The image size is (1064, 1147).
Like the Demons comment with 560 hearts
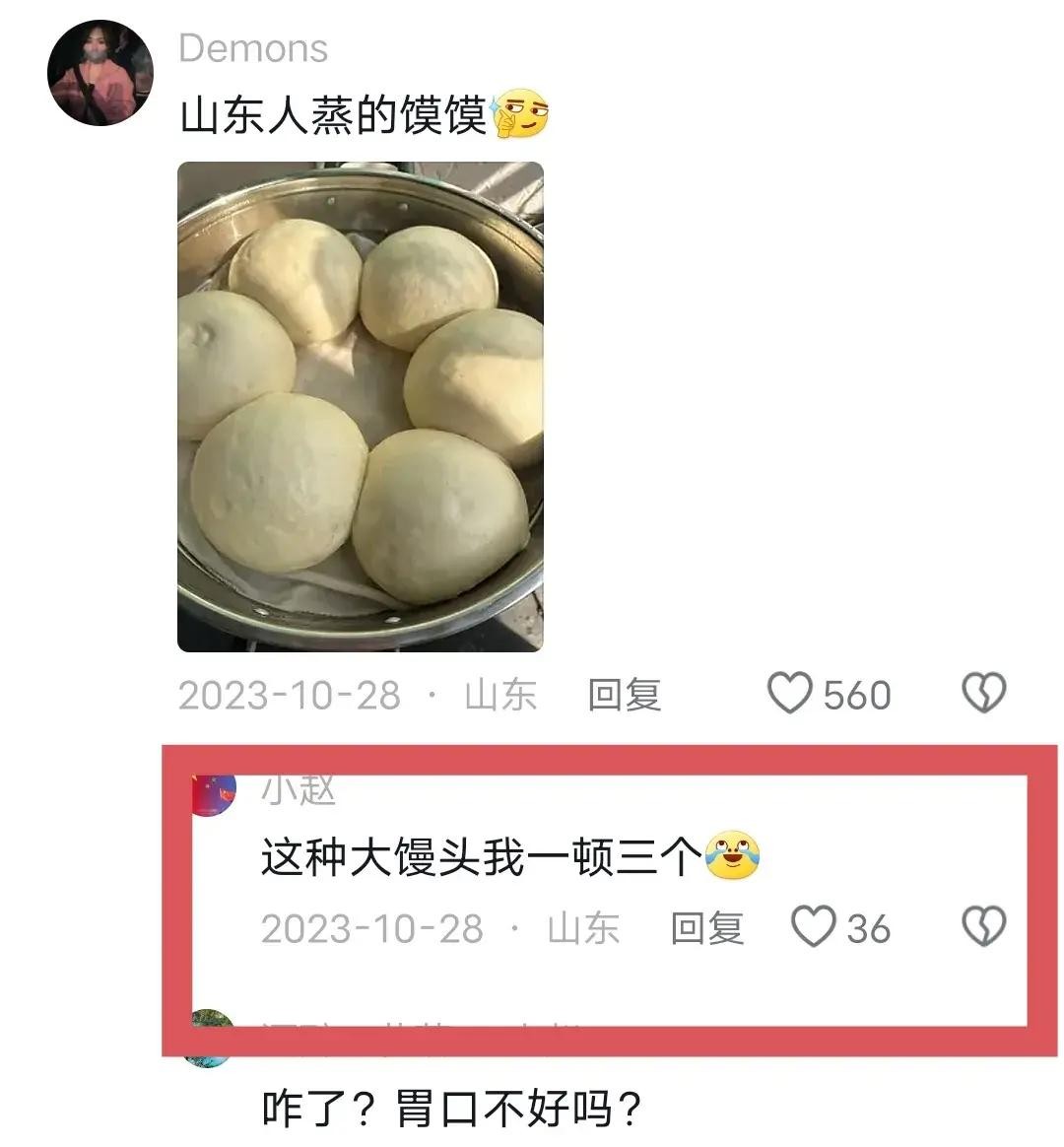789,693
